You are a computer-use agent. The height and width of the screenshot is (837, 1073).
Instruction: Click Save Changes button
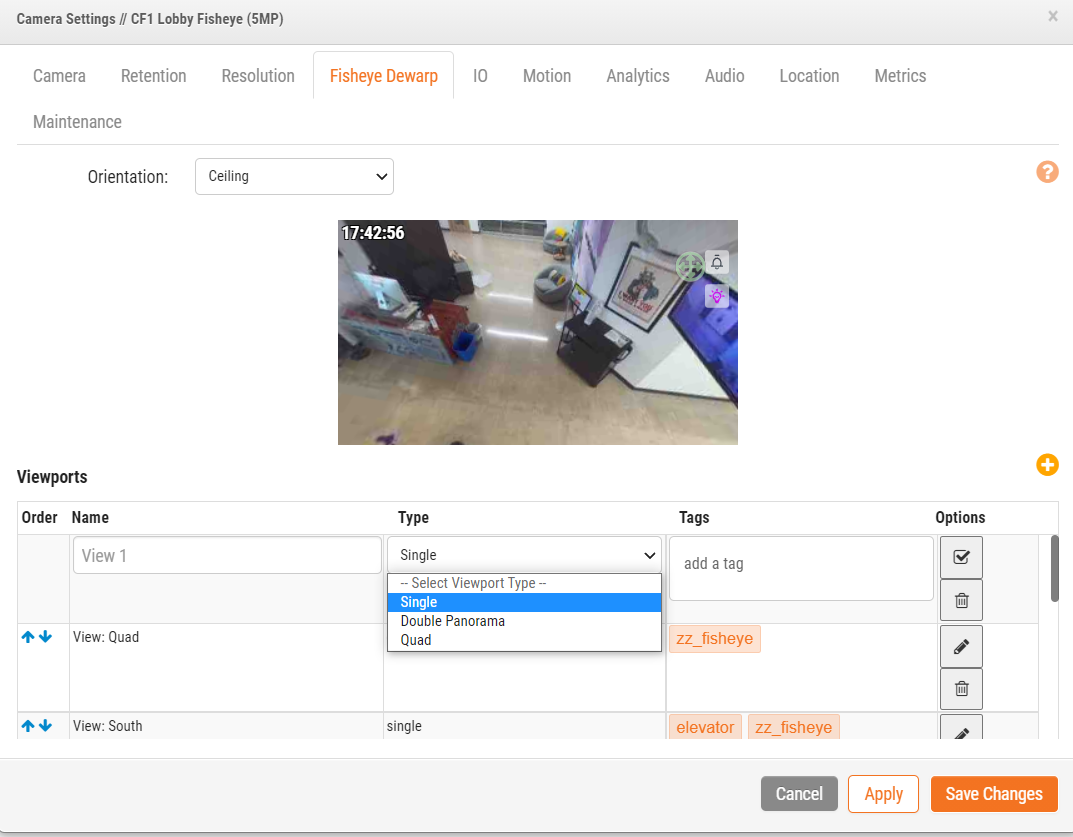click(x=994, y=794)
